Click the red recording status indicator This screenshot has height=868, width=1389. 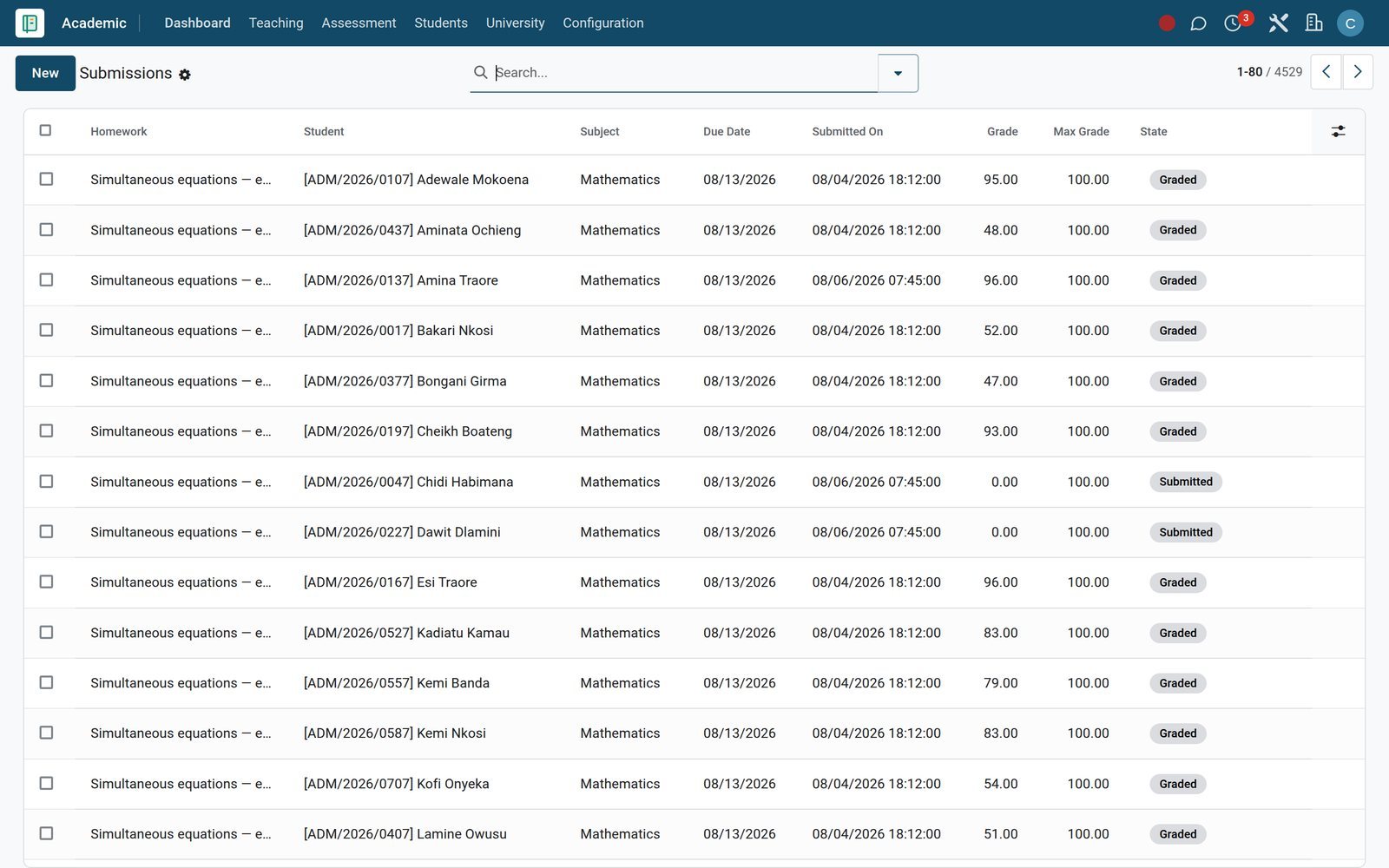coord(1167,23)
